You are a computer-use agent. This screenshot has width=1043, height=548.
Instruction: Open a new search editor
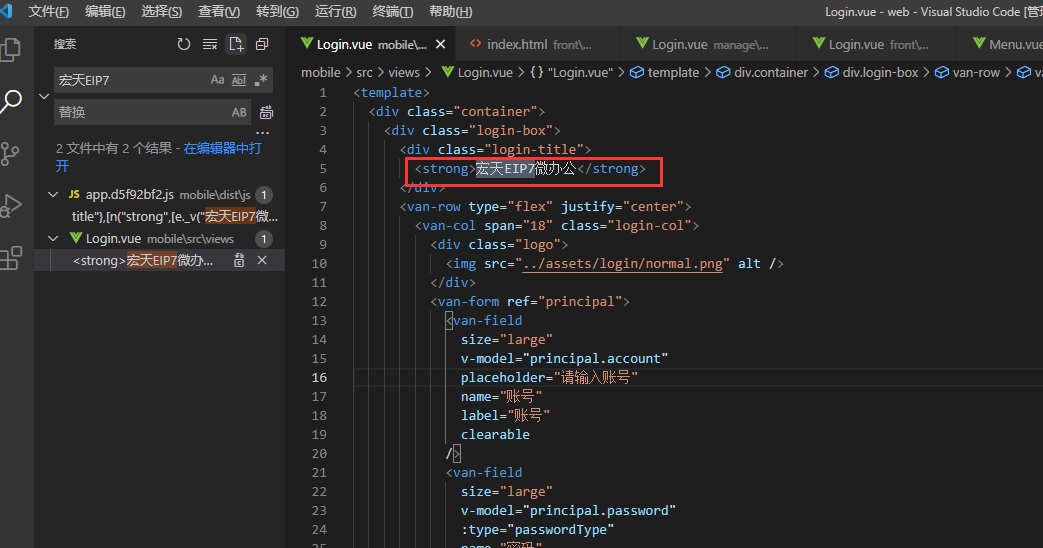(236, 44)
